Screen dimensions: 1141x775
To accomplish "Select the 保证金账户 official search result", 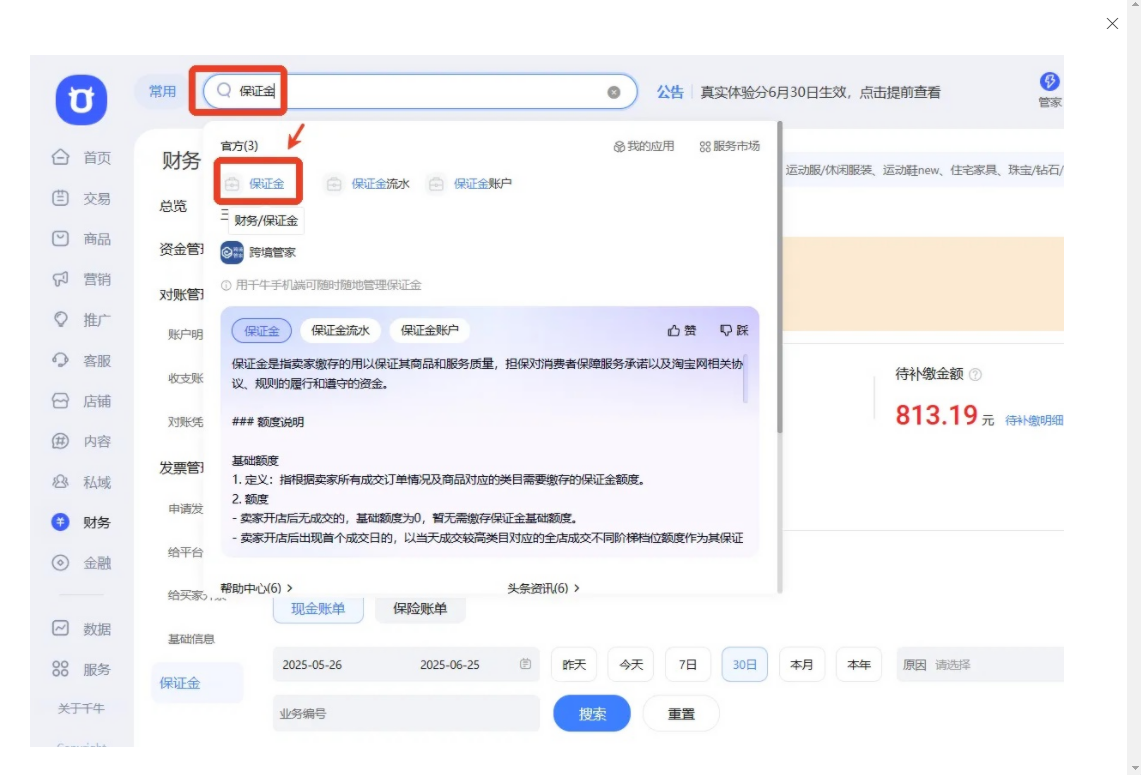I will pyautogui.click(x=469, y=184).
